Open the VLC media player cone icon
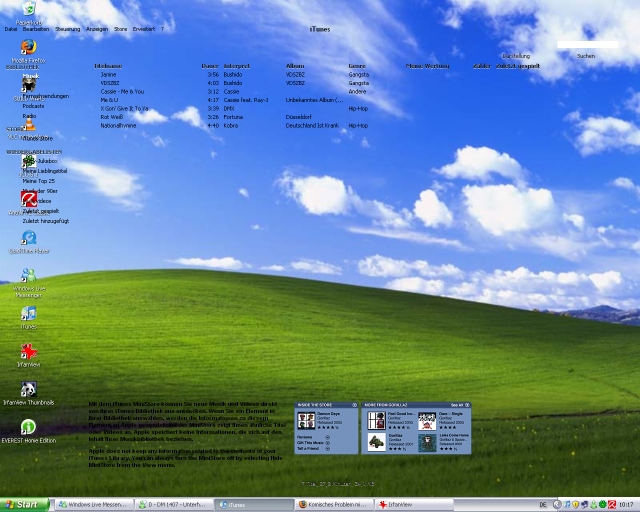The width and height of the screenshot is (640, 512). [x=29, y=123]
